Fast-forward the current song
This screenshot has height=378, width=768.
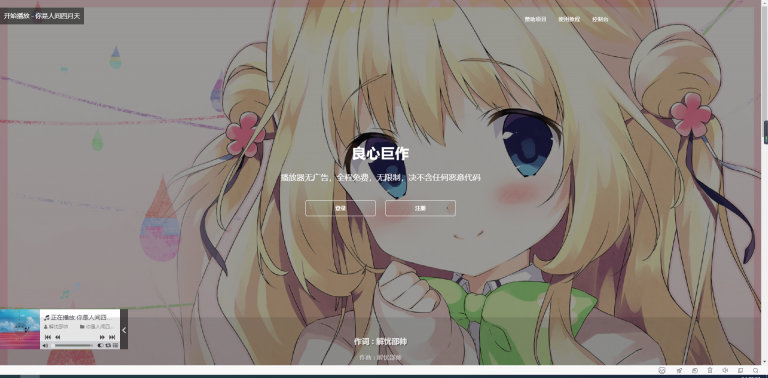point(102,337)
